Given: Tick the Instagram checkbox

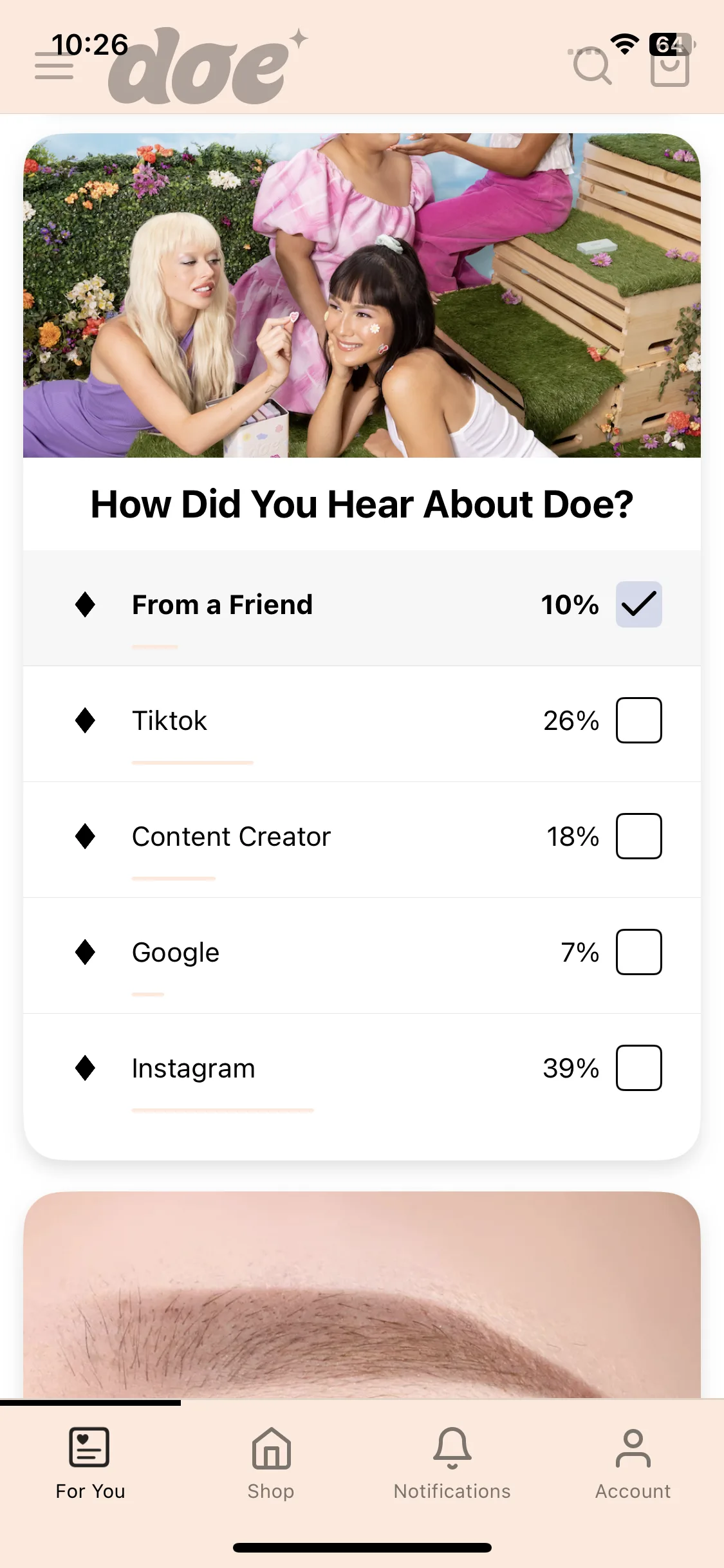Looking at the screenshot, I should (x=639, y=1068).
